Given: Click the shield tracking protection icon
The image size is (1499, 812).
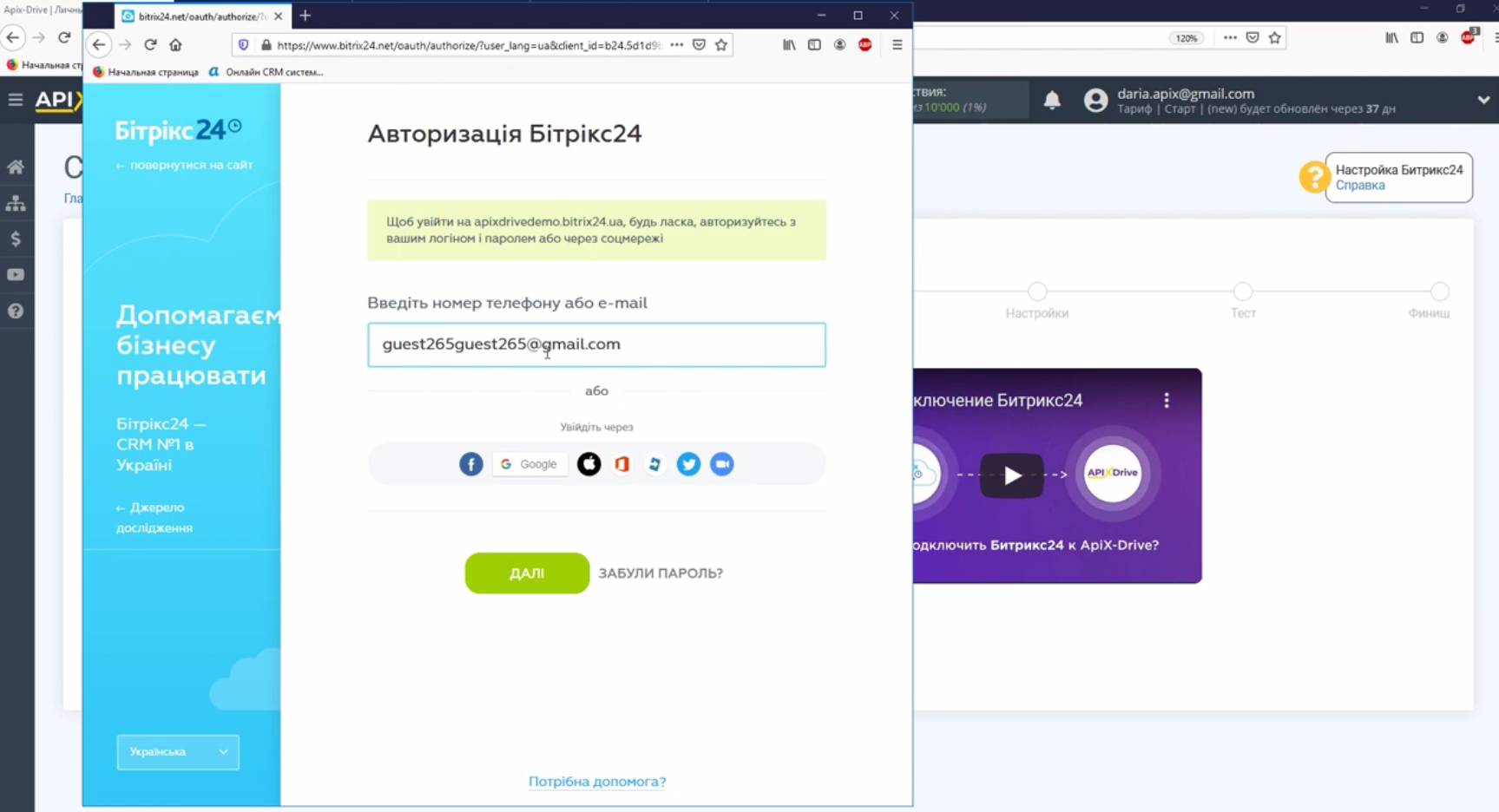Looking at the screenshot, I should point(244,45).
